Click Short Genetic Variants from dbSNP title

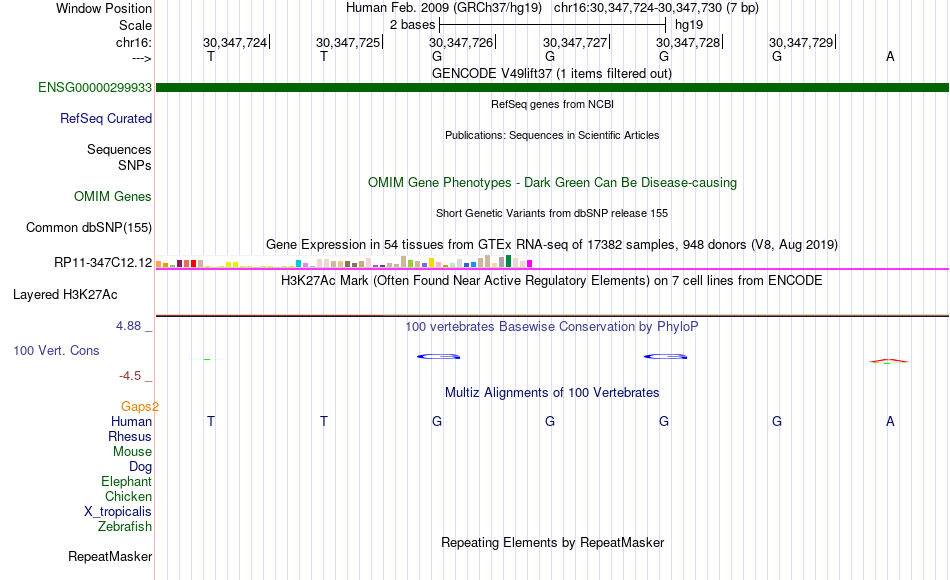(x=552, y=213)
